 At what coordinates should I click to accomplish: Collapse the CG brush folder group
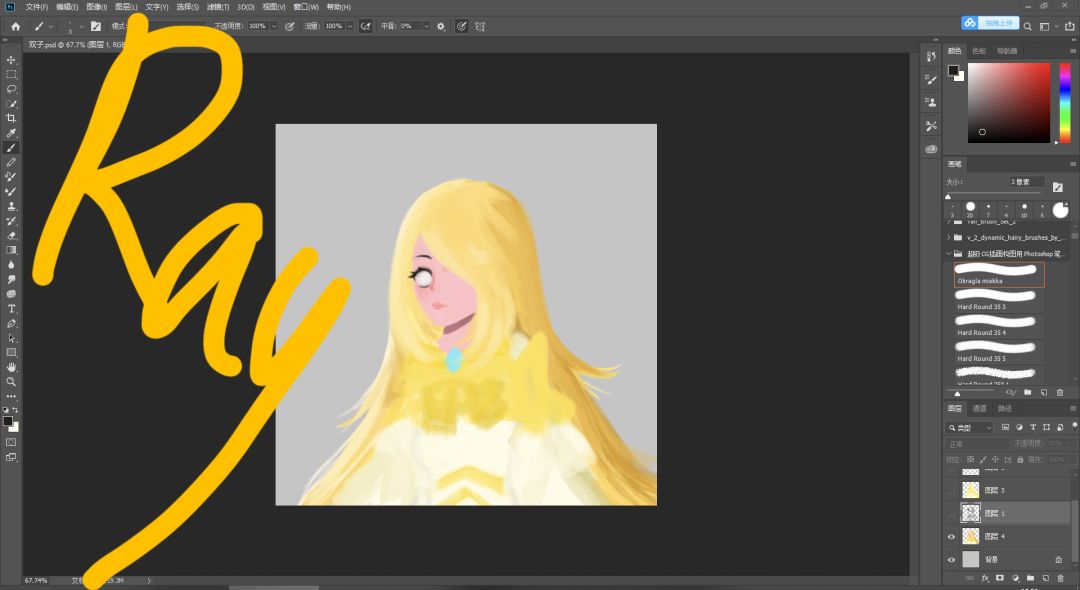tap(948, 253)
